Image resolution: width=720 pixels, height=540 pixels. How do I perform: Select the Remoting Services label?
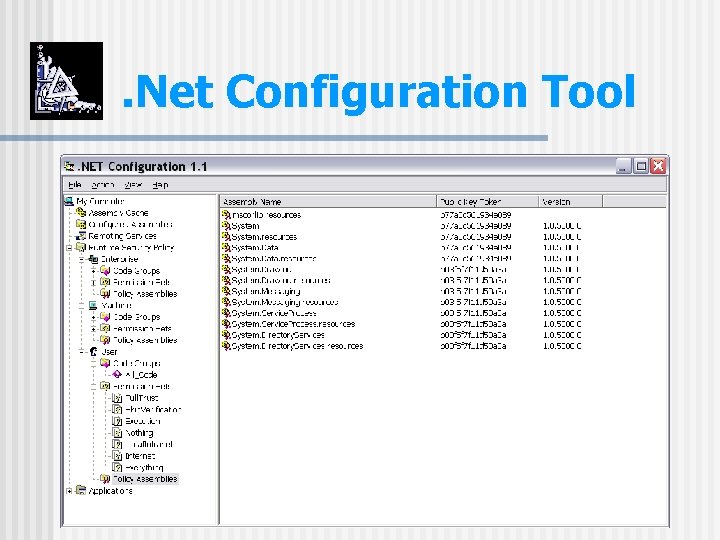click(122, 236)
